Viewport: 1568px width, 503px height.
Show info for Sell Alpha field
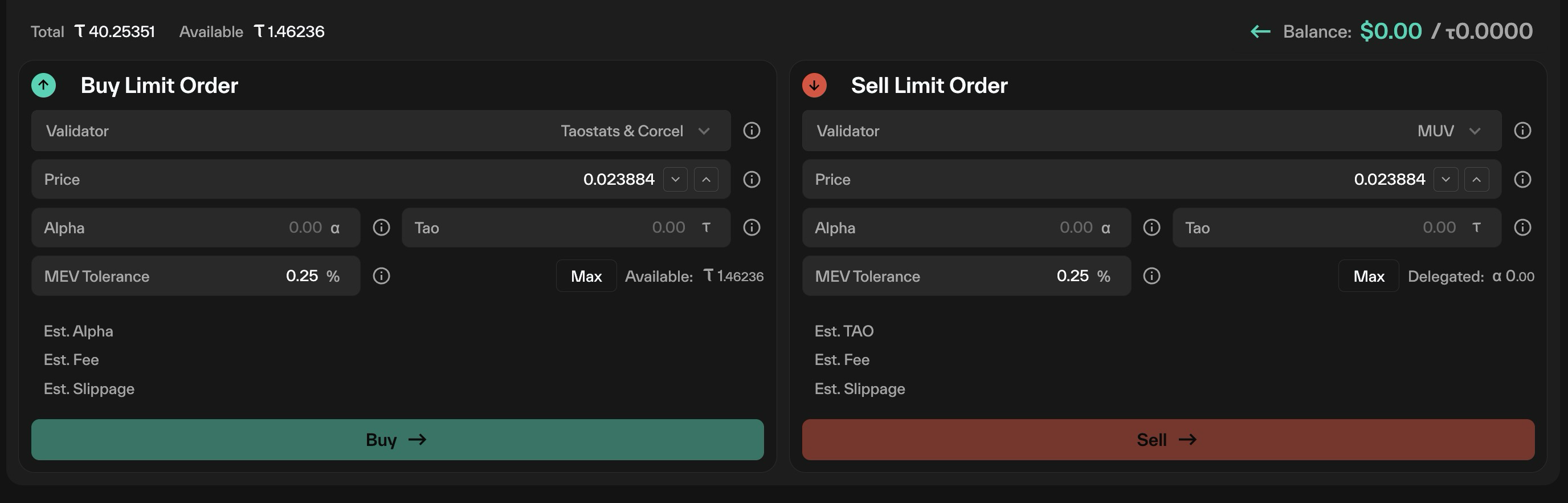[1151, 227]
